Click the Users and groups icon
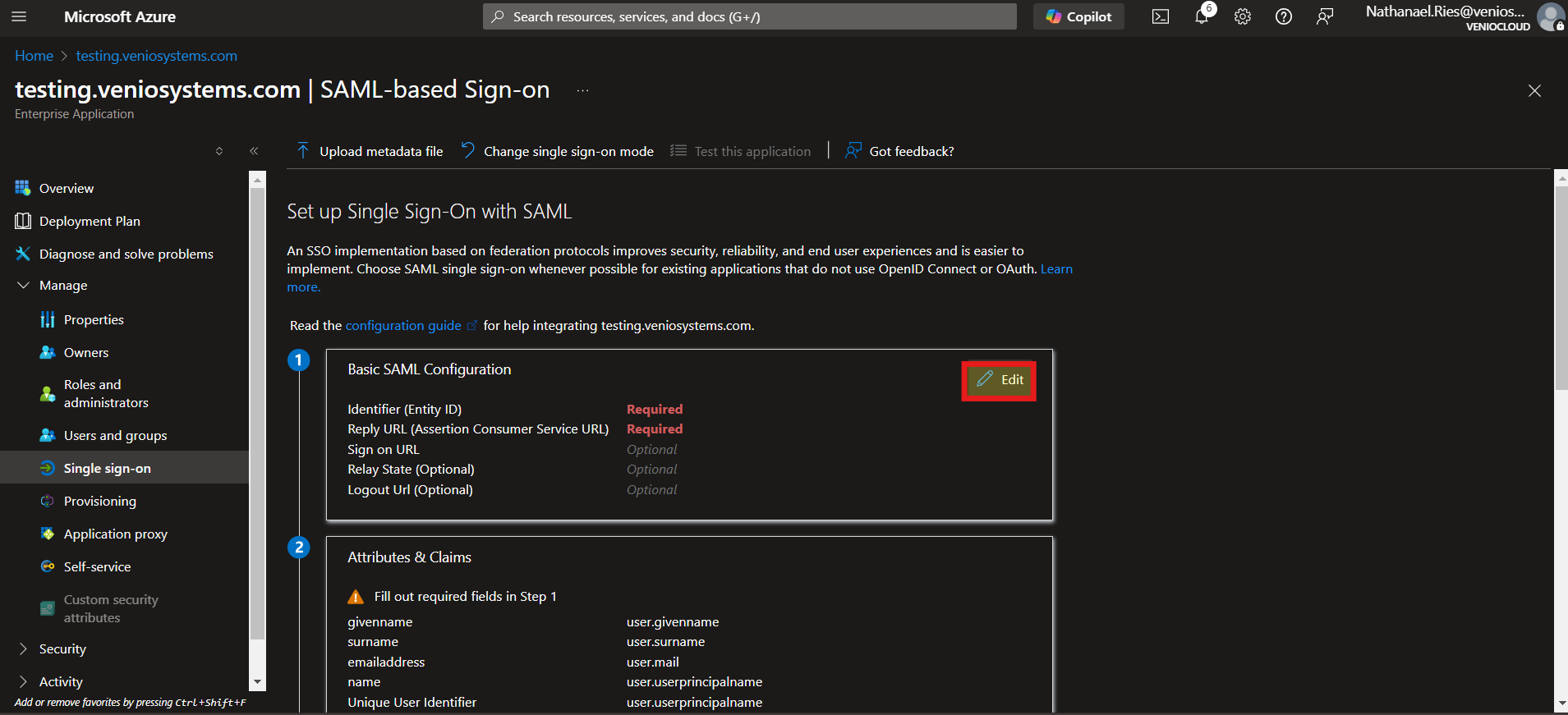Viewport: 1568px width, 715px height. coord(48,435)
